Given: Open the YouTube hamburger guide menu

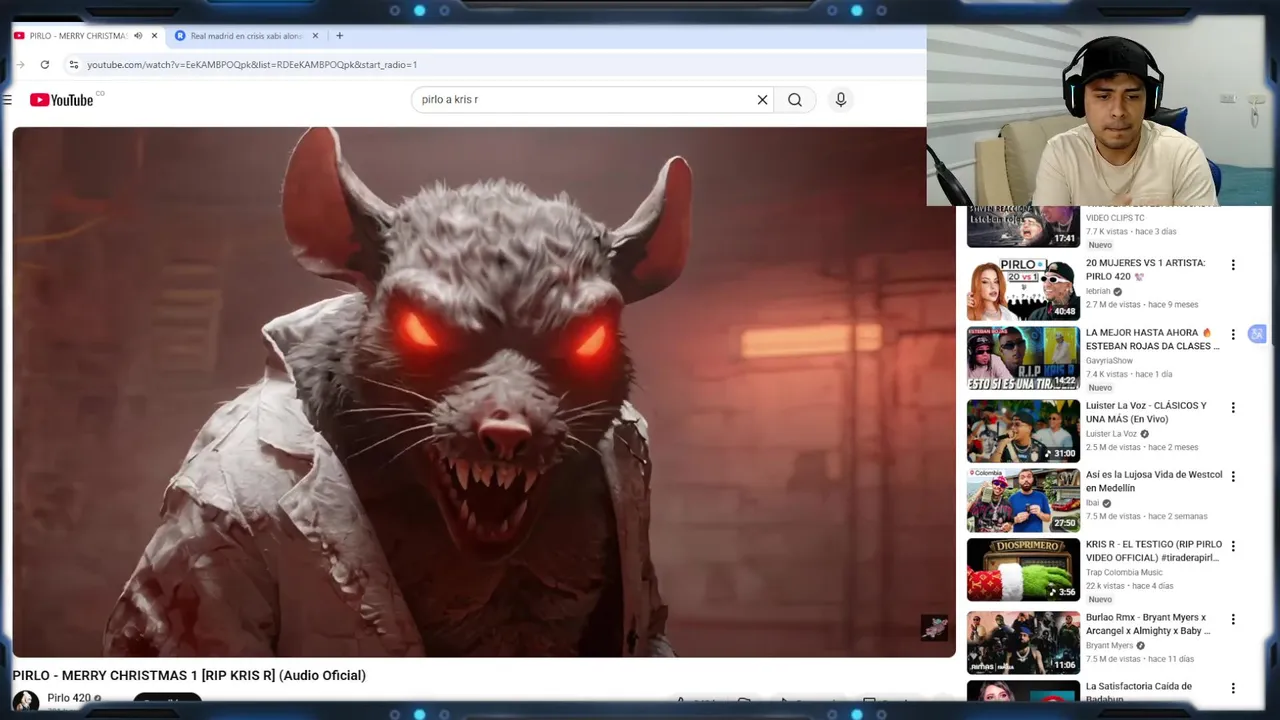Looking at the screenshot, I should (7, 100).
